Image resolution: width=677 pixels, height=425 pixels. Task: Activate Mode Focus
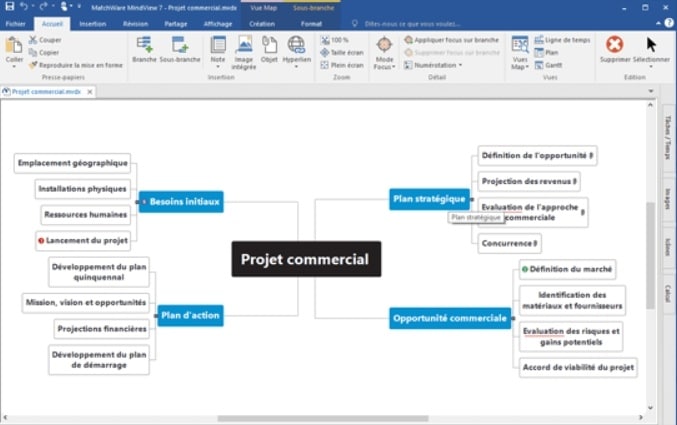pos(384,52)
